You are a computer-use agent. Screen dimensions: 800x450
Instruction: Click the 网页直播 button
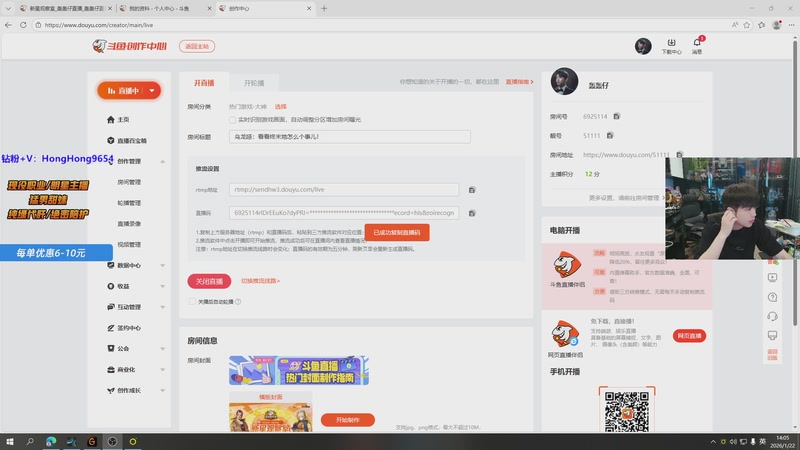(688, 336)
